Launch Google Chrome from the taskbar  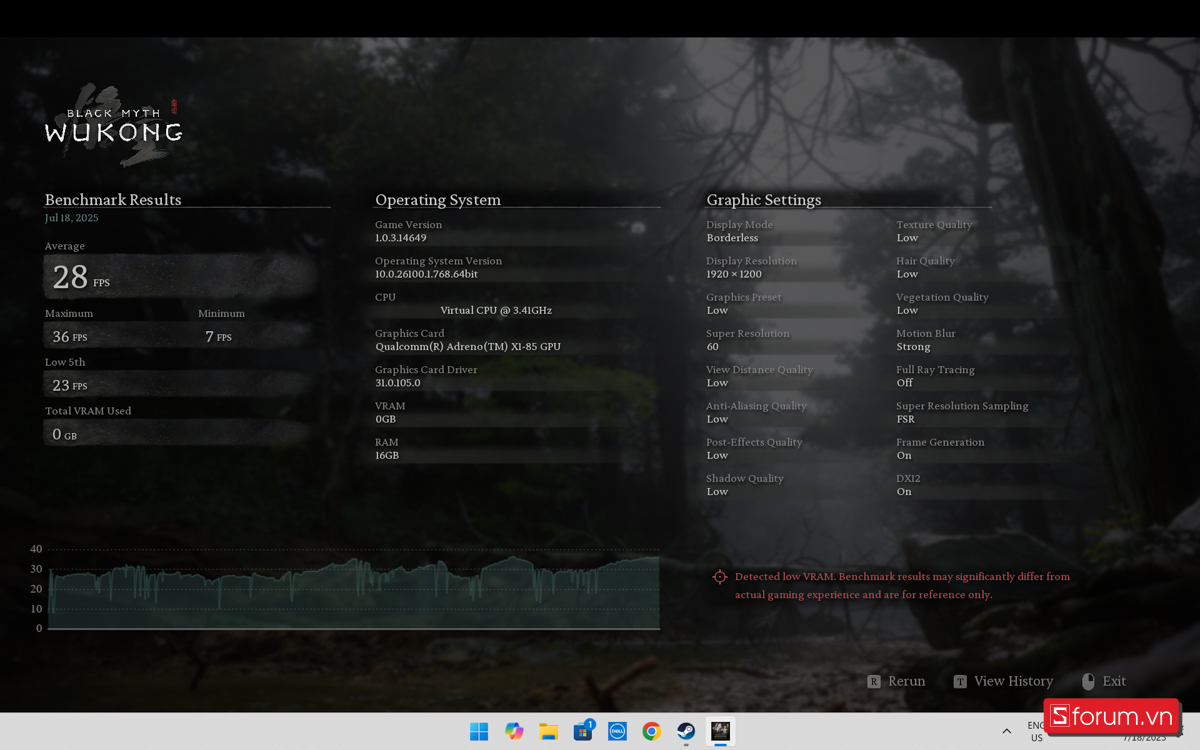click(651, 731)
